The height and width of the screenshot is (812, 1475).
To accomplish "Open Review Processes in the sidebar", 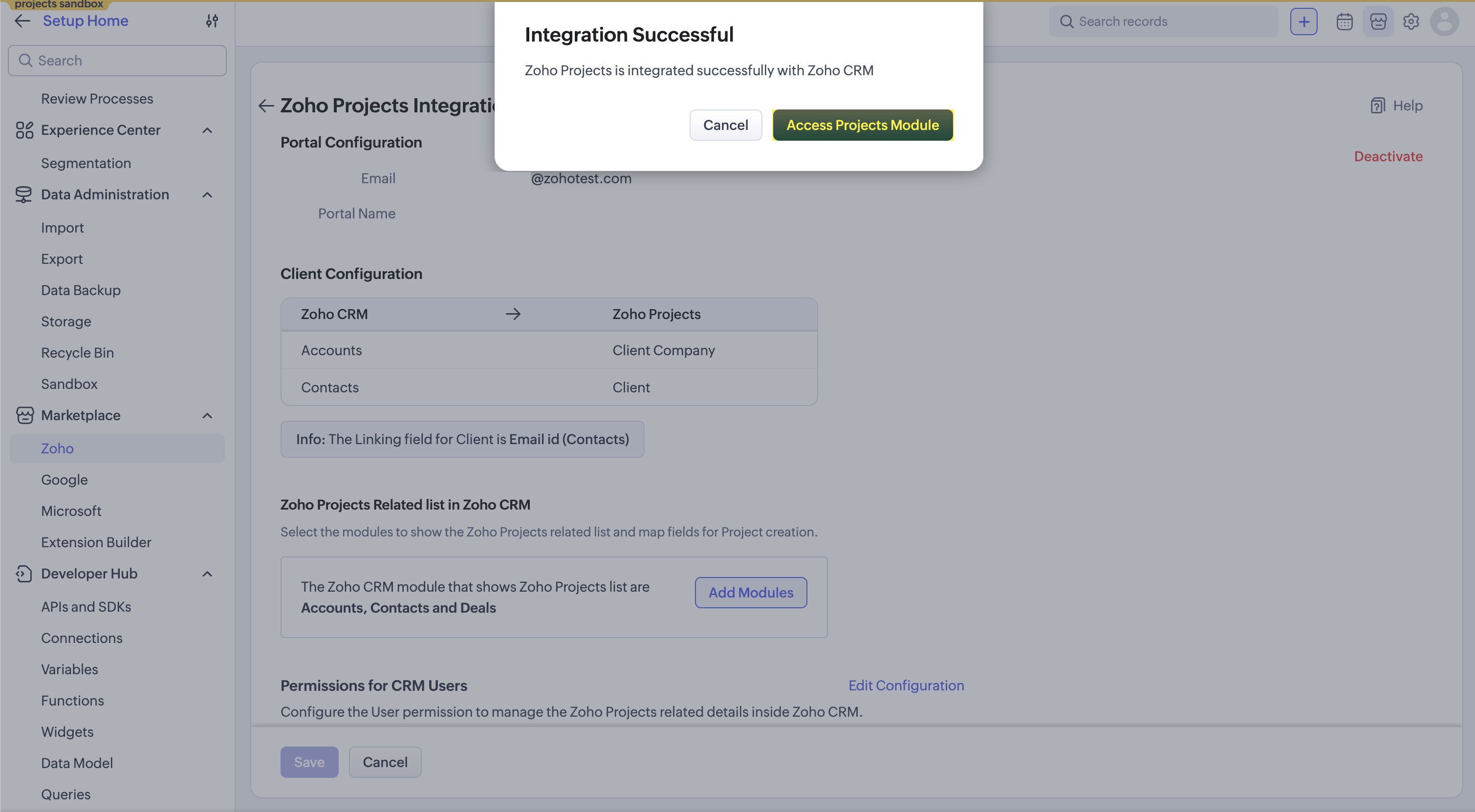I will pos(97,99).
